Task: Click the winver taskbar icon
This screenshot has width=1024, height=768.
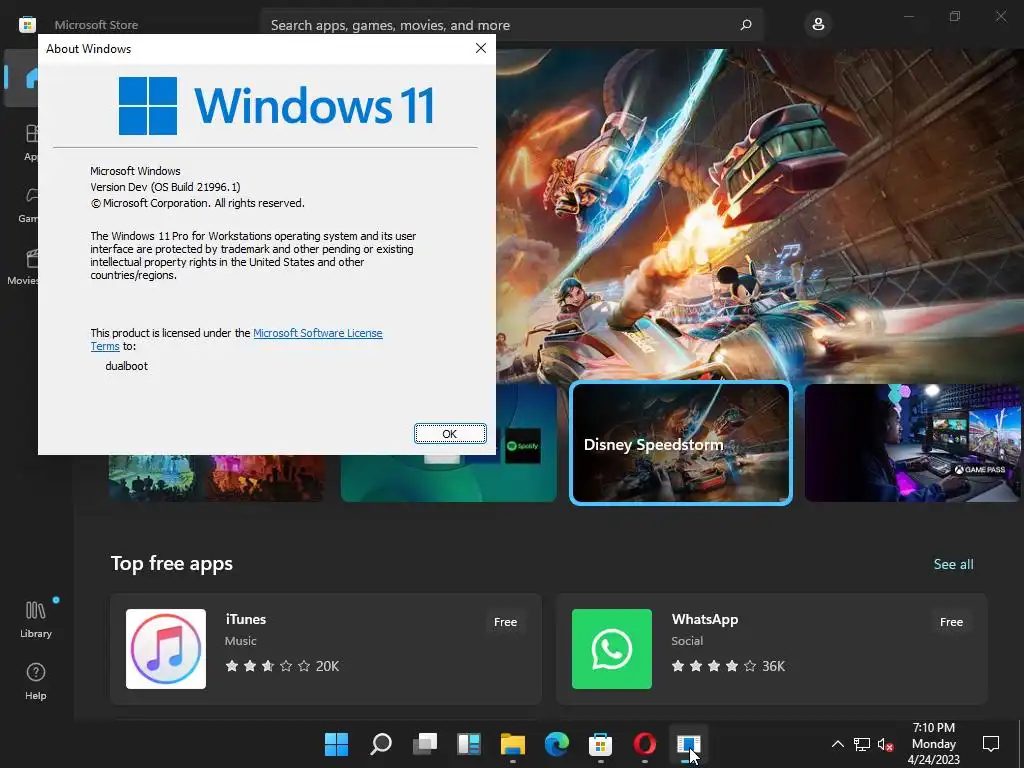Action: coord(688,744)
